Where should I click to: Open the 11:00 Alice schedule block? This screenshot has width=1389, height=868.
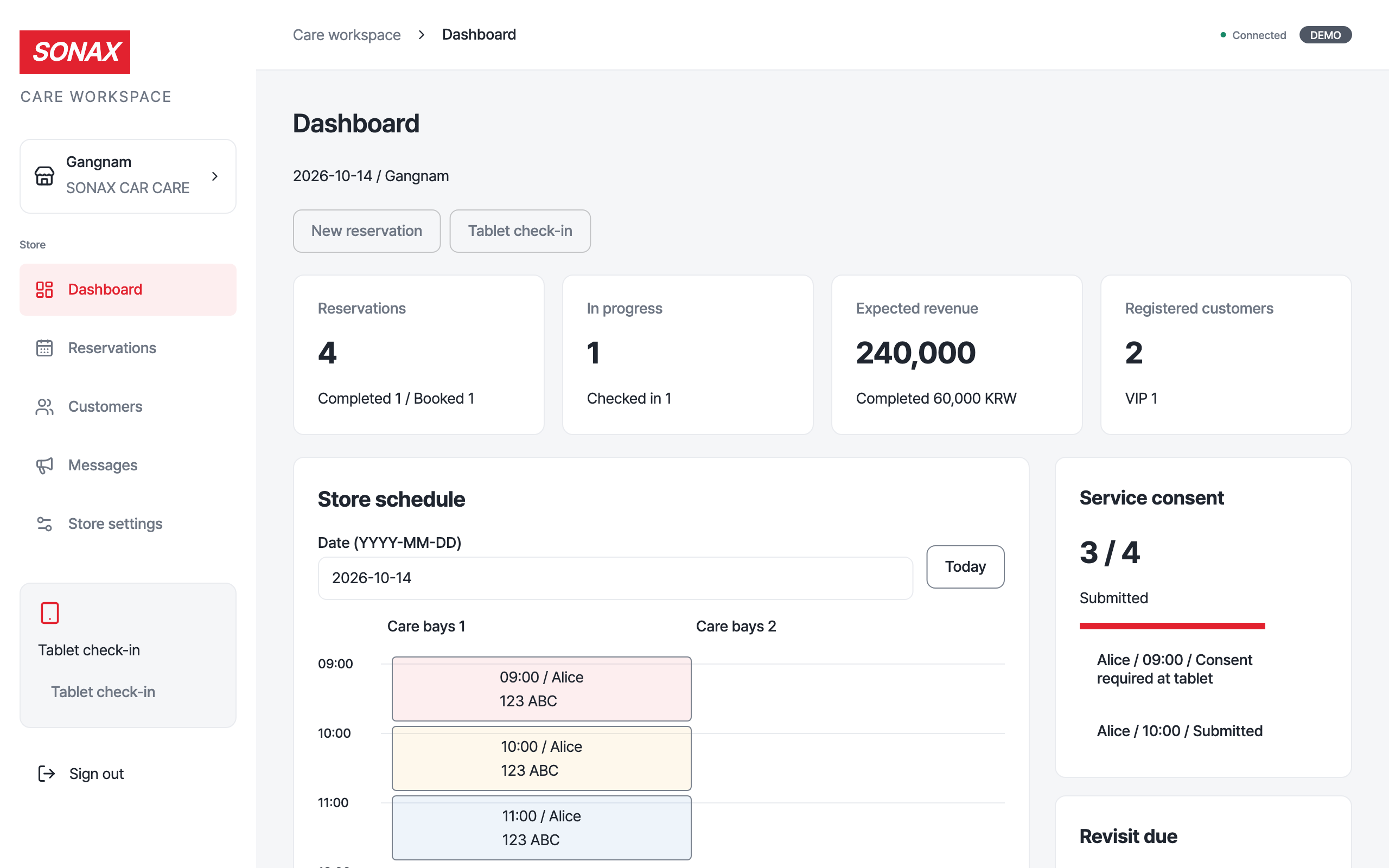pos(541,828)
